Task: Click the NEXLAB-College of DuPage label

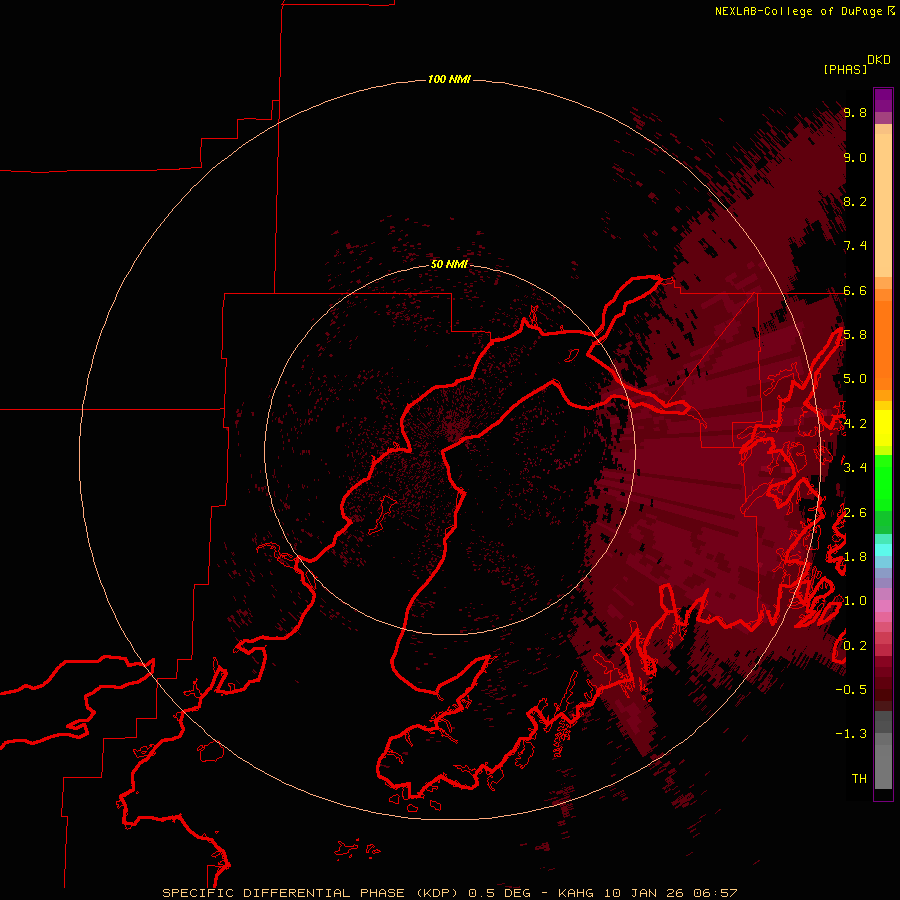Action: click(x=800, y=11)
